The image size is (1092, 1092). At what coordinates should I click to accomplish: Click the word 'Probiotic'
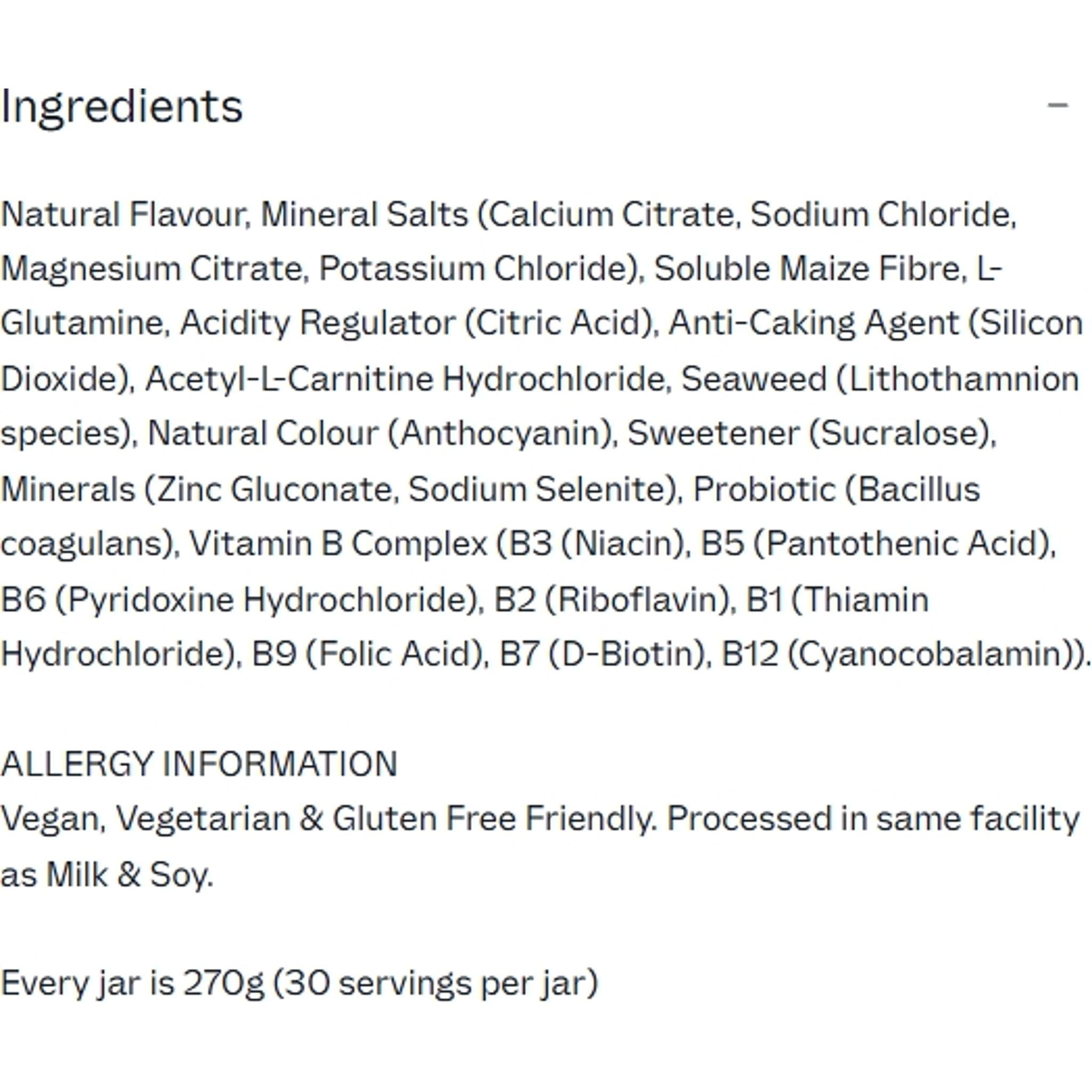pyautogui.click(x=764, y=489)
